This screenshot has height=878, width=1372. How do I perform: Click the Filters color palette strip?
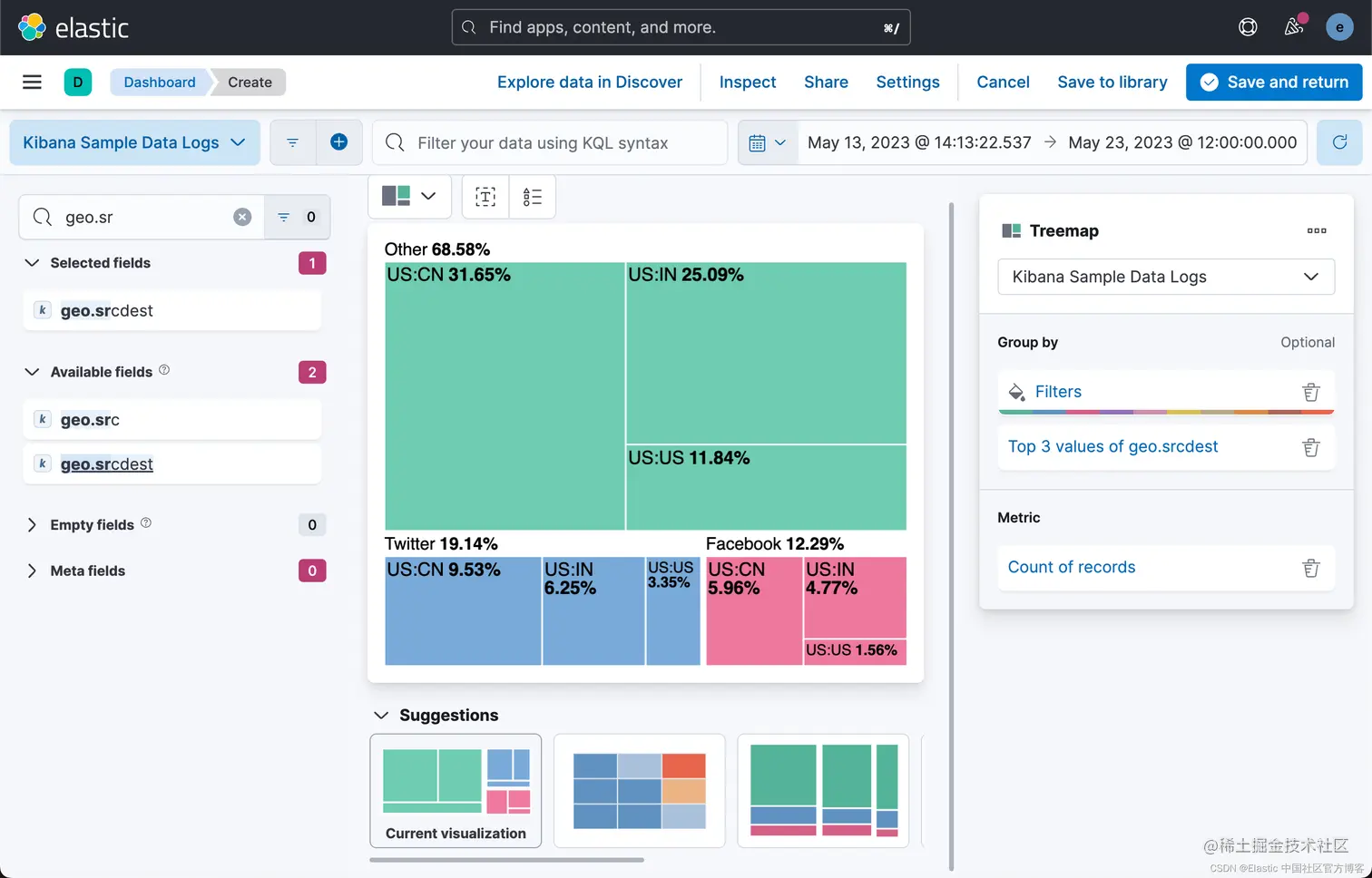1166,412
